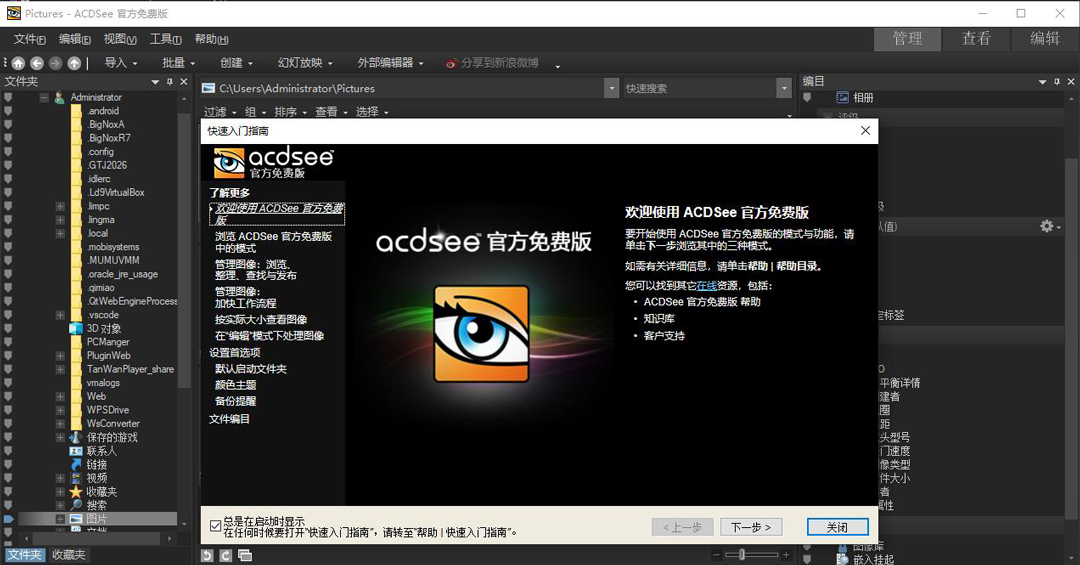Switch to the 收藏夹 bottom tab

point(69,555)
